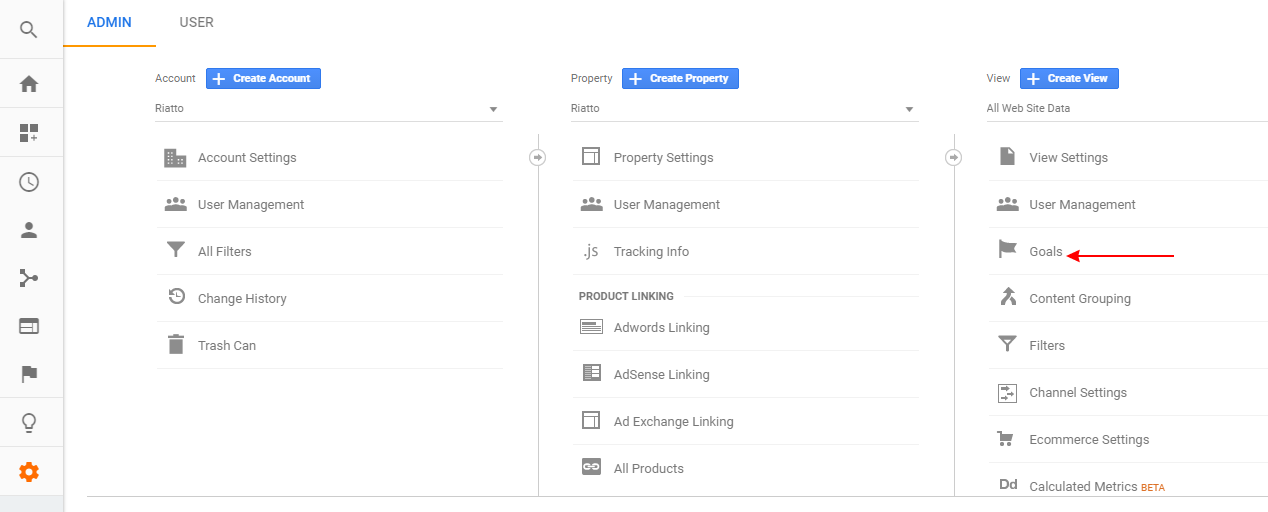Open the View dropdown All Web Site Data
The image size is (1268, 512).
point(1127,108)
